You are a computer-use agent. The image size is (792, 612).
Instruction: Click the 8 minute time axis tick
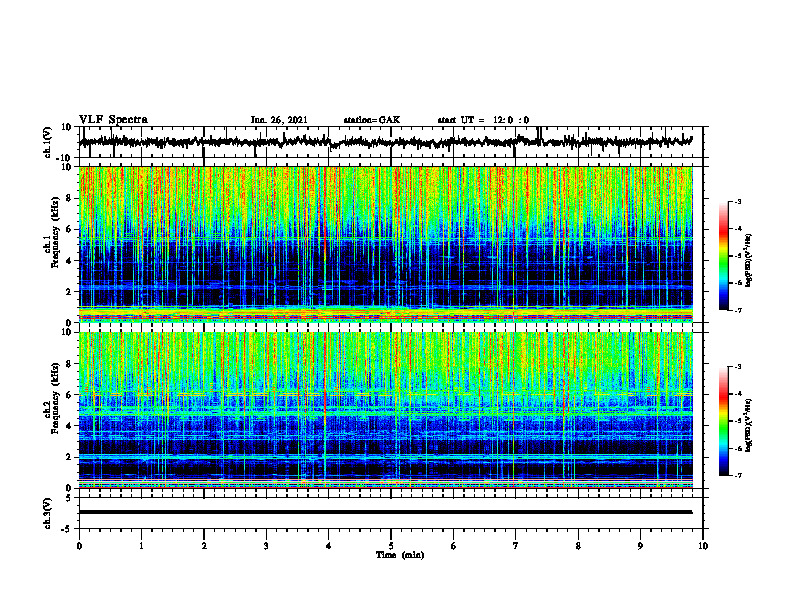(578, 546)
